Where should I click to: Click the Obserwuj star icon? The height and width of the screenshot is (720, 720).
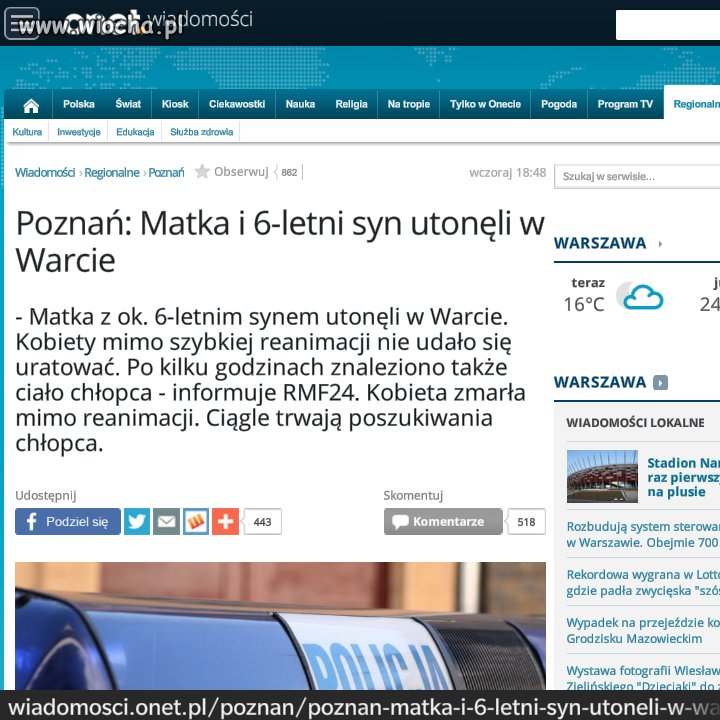pos(202,172)
